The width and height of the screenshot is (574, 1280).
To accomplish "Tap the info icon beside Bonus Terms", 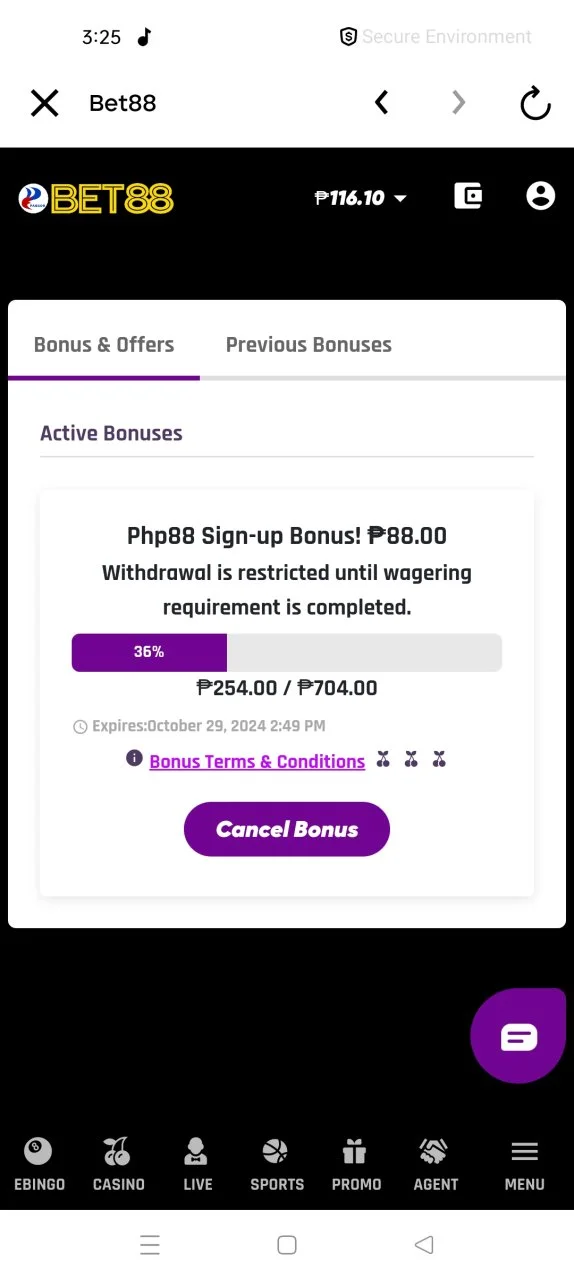I will coord(135,759).
